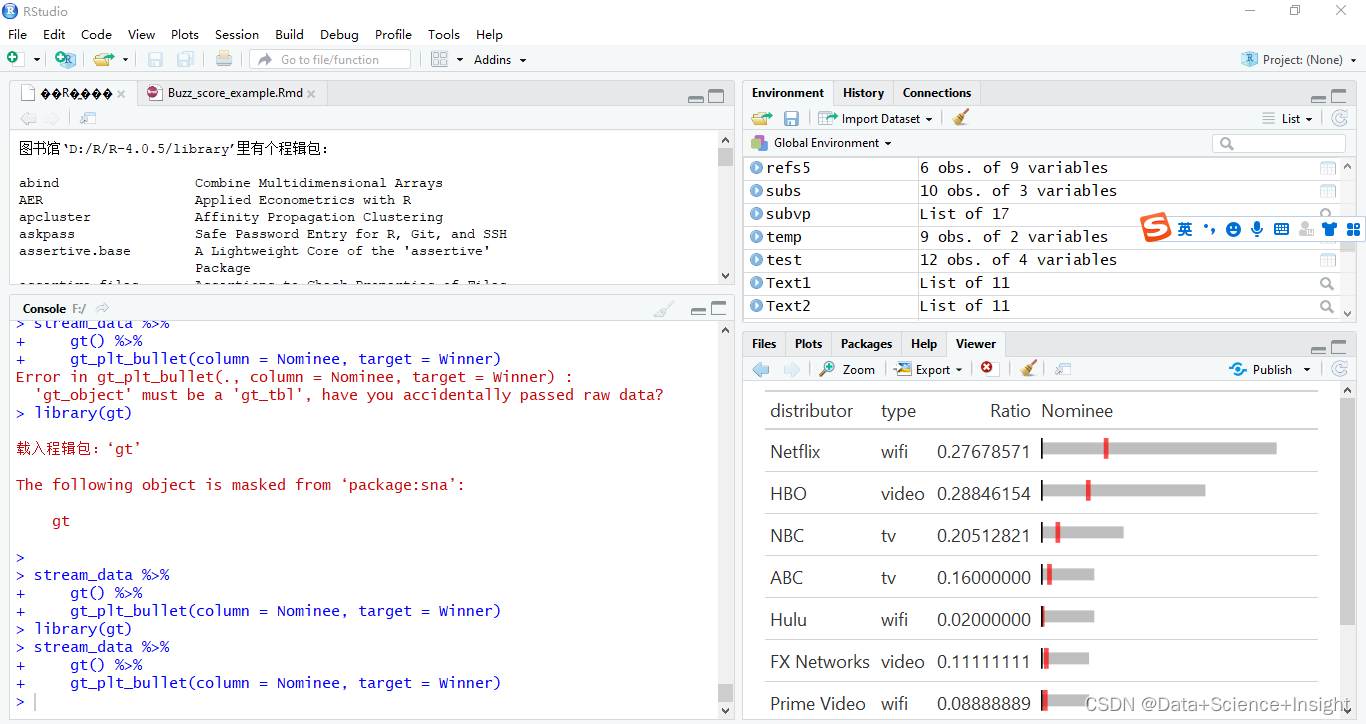Click the Sogou soft keyboard icon
This screenshot has height=724, width=1366.
[x=1281, y=229]
